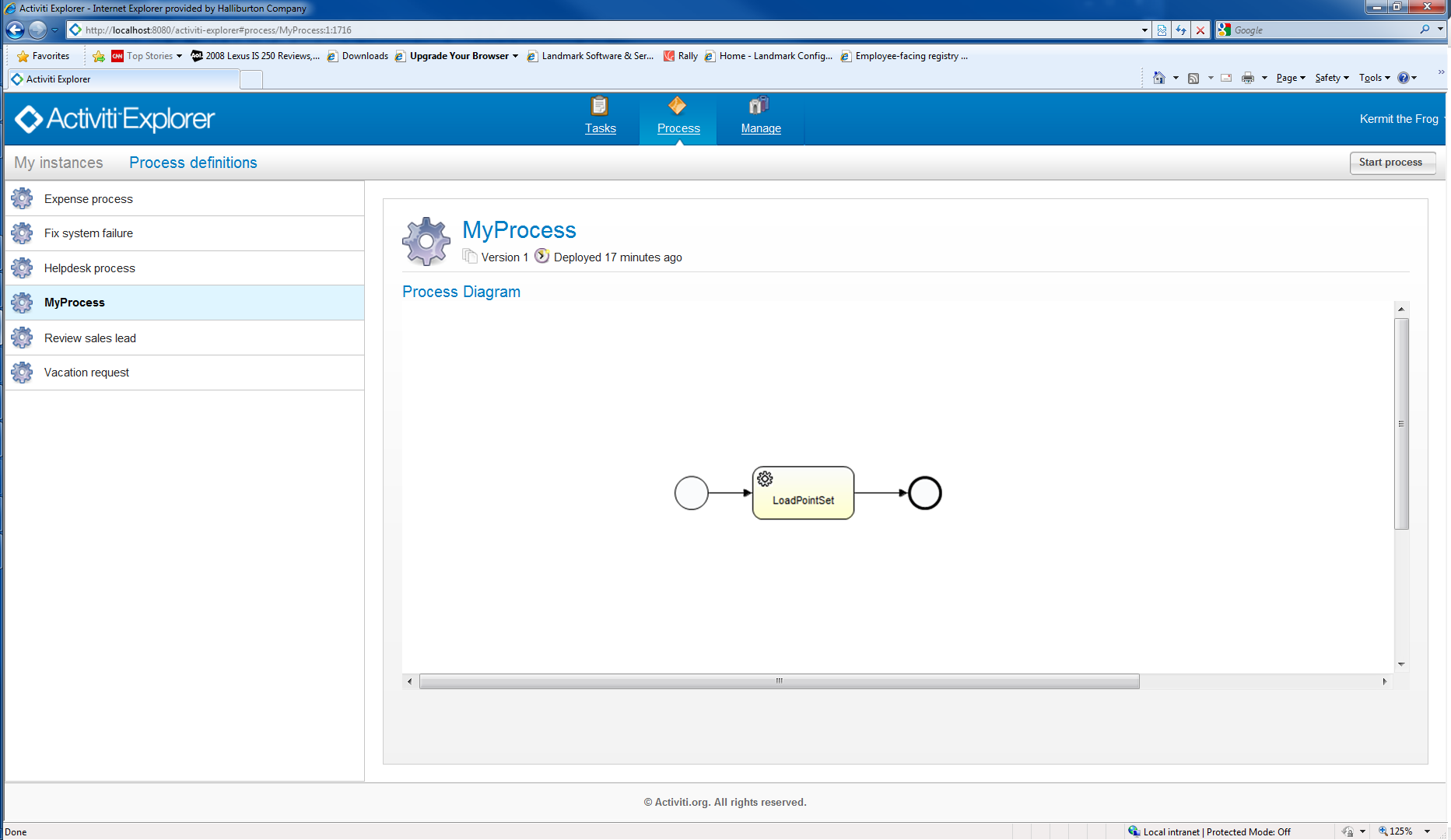Select Vacation request process definition
Image resolution: width=1451 pixels, height=840 pixels.
tap(86, 373)
